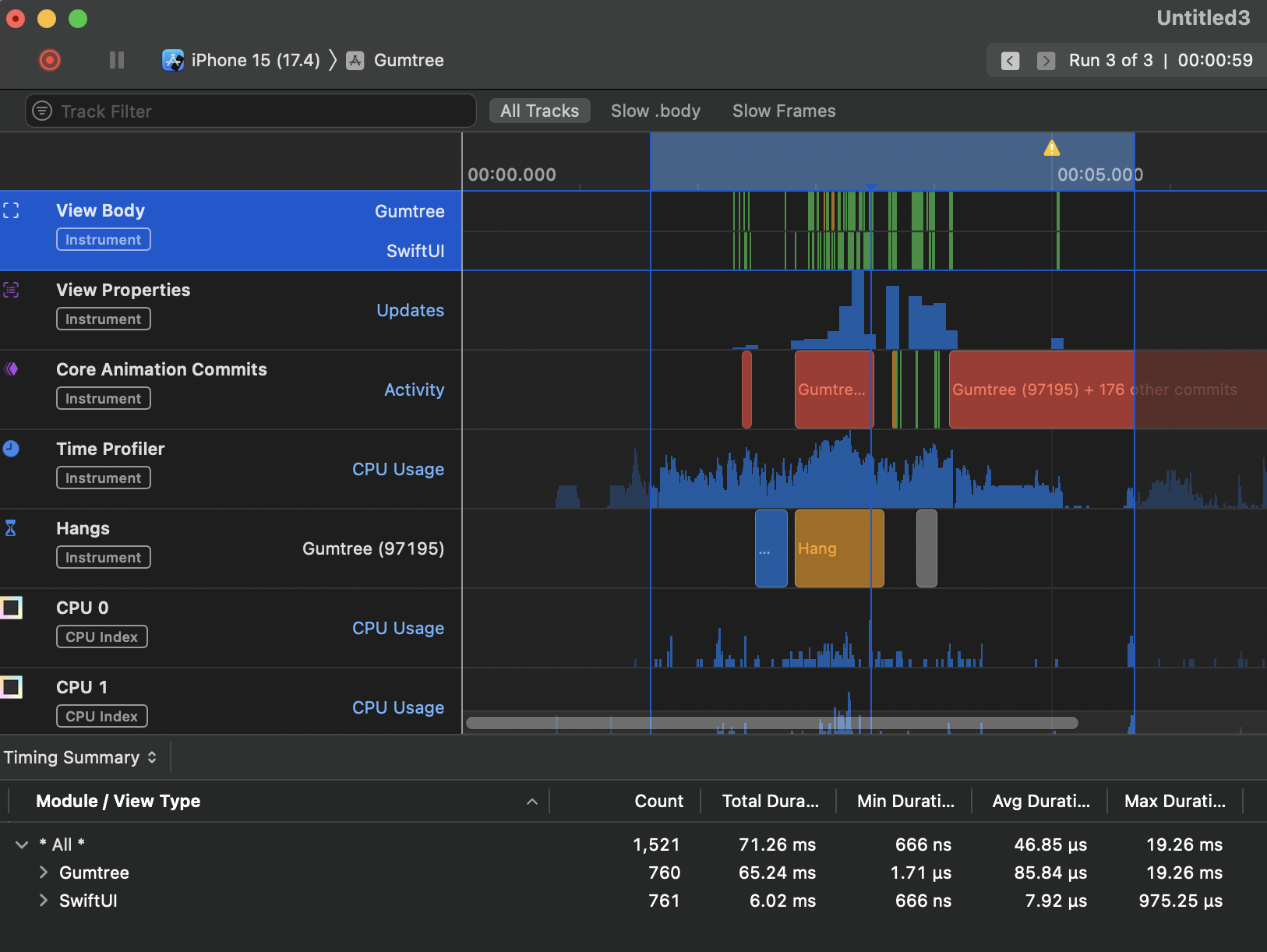Click the yellow window minimize button
The image size is (1267, 952).
tap(47, 18)
